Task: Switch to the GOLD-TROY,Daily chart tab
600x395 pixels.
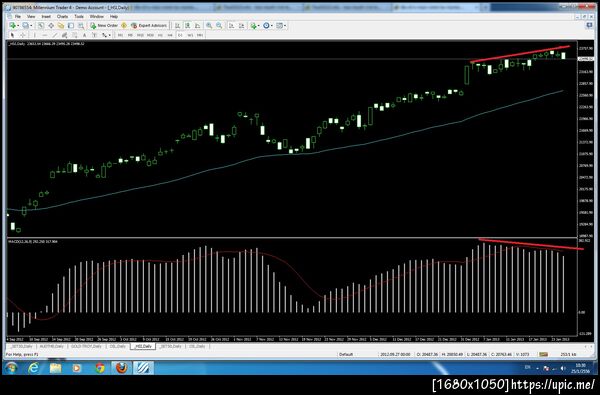Action: click(x=86, y=346)
